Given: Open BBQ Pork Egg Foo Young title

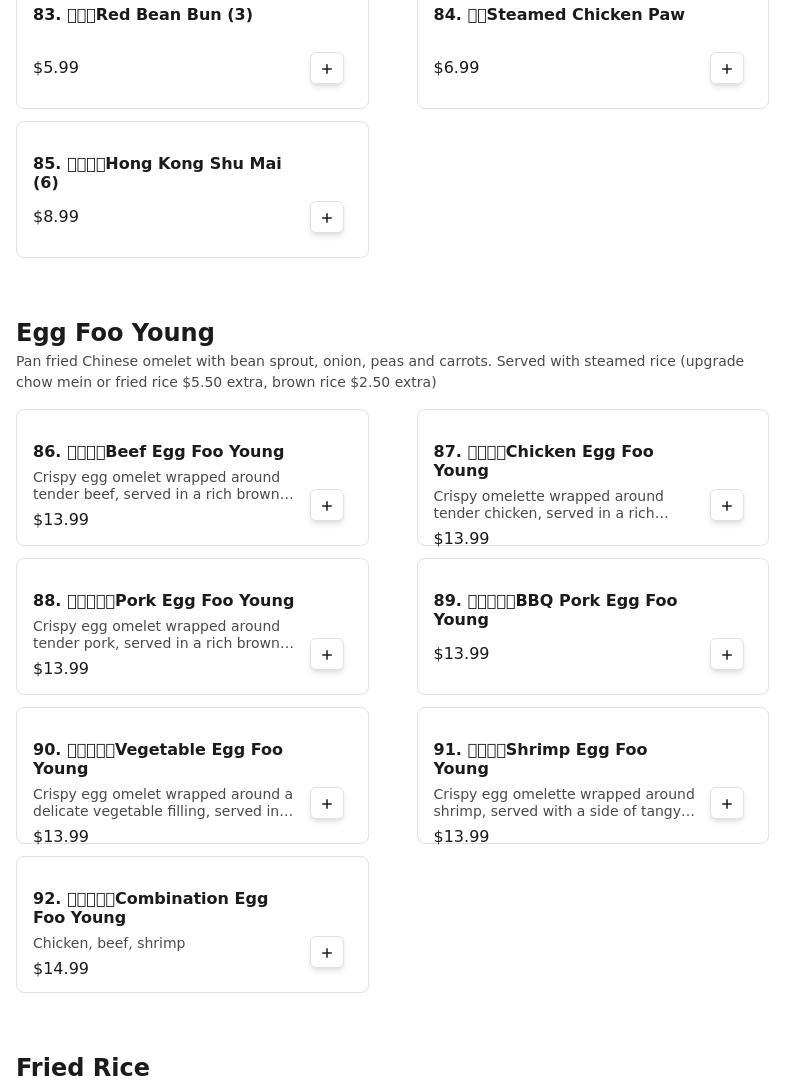Looking at the screenshot, I should (x=555, y=610).
